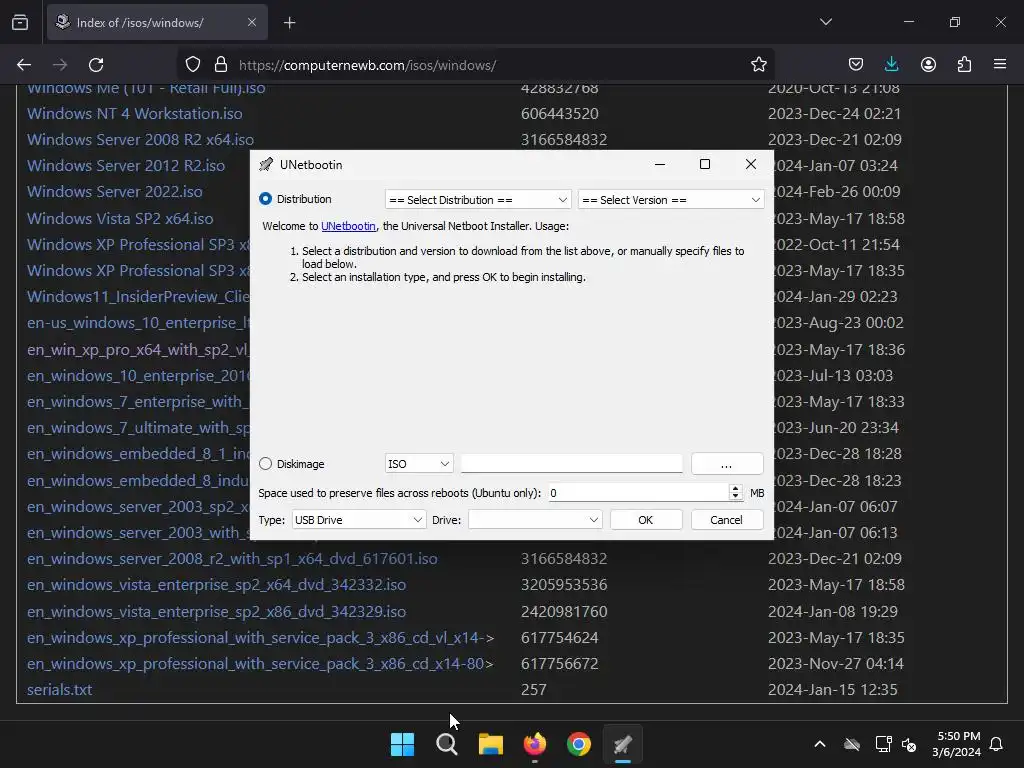Open the clock showing 5:50 PM
This screenshot has width=1024, height=768.
coord(956,744)
